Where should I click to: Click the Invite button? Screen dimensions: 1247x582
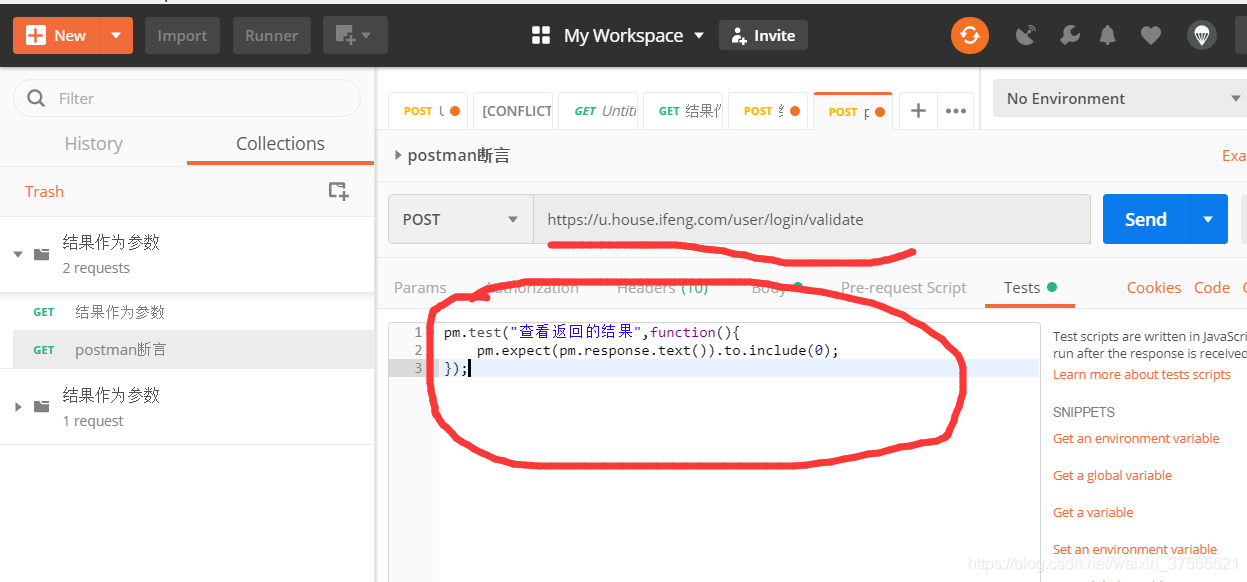(x=763, y=36)
